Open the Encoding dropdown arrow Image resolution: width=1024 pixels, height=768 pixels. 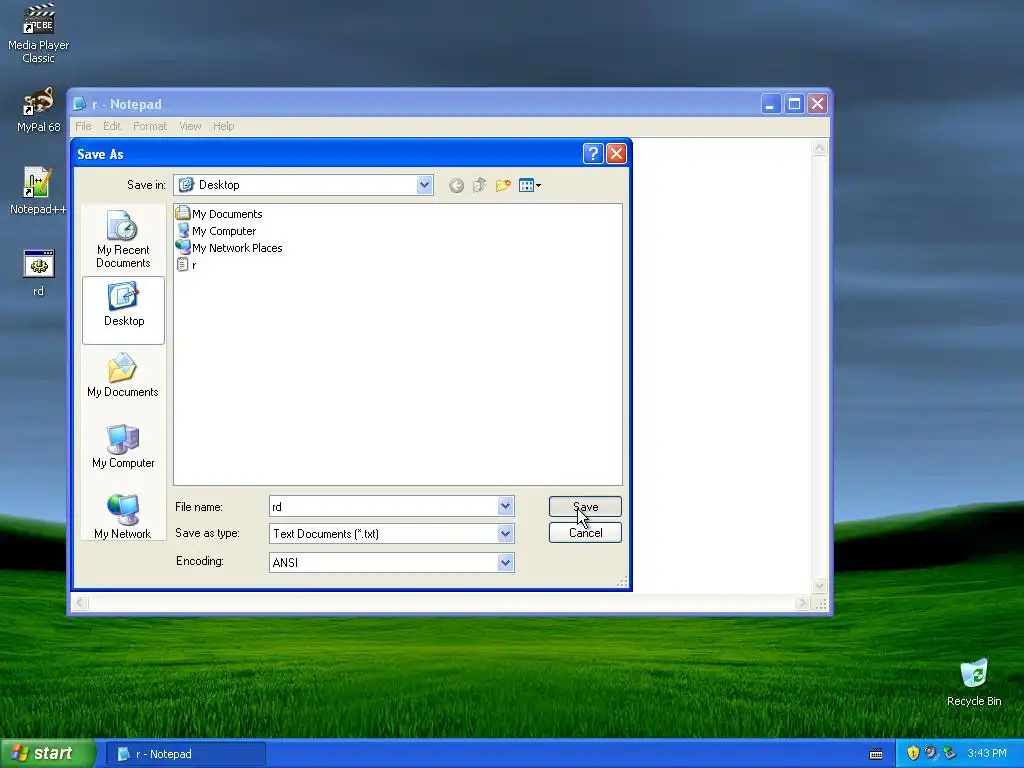[x=505, y=562]
